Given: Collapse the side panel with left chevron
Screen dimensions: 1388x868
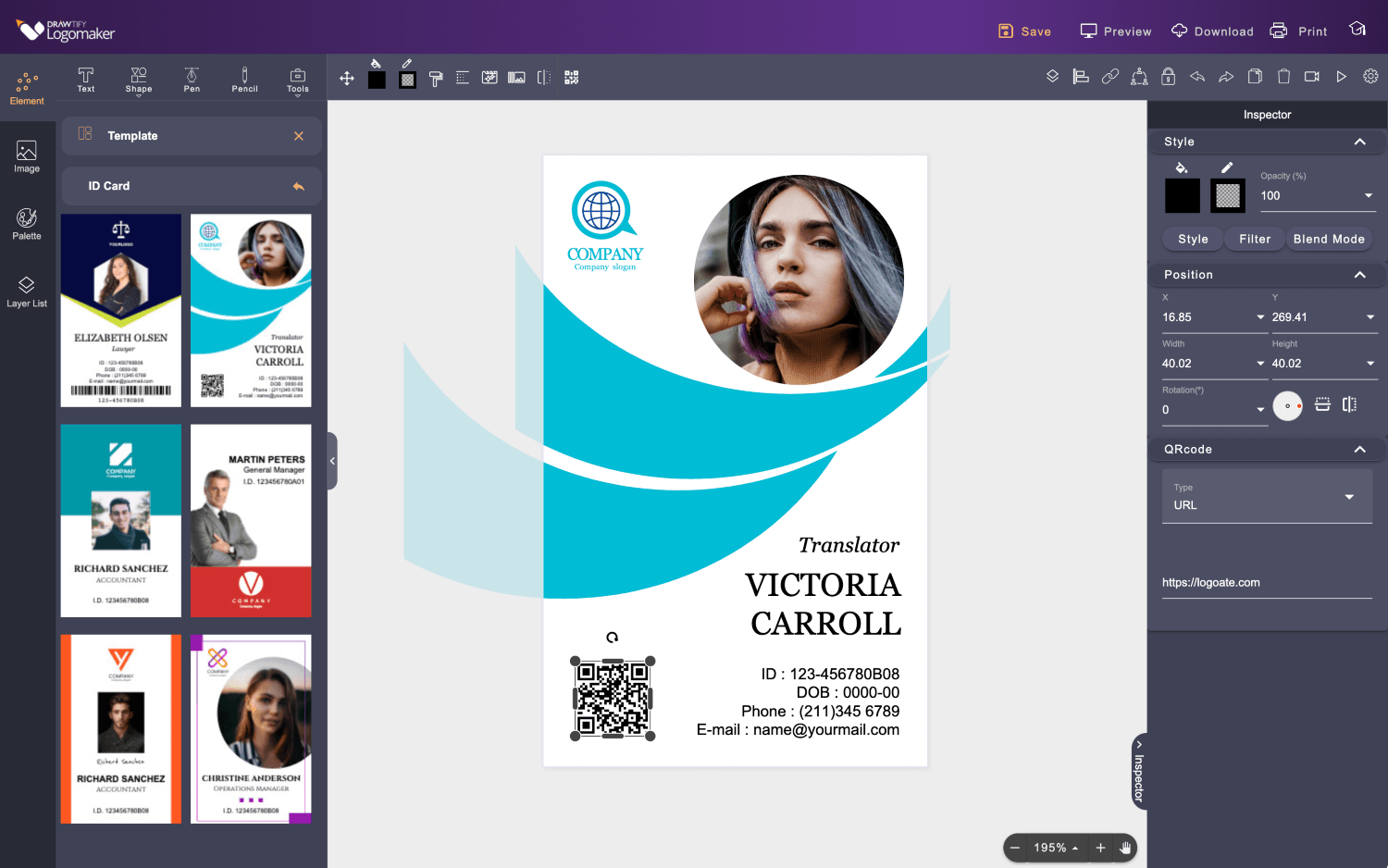Looking at the screenshot, I should click(332, 461).
